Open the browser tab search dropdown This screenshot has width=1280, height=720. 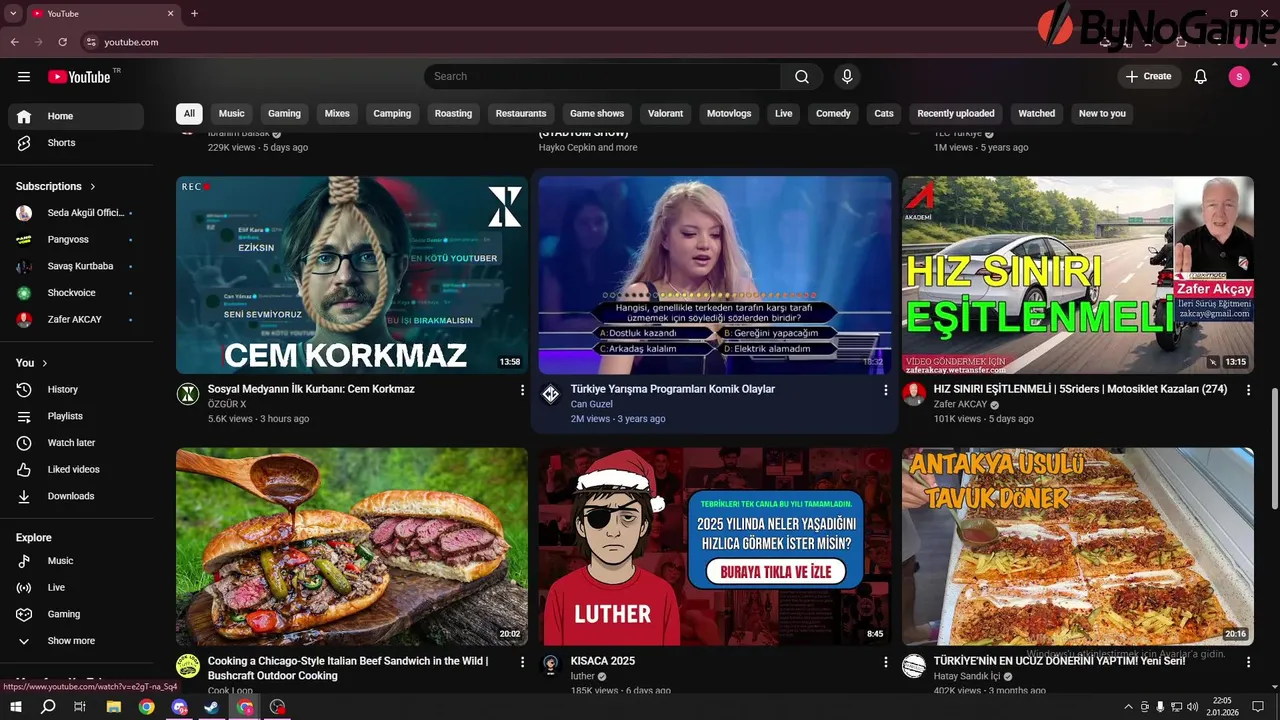[13, 14]
